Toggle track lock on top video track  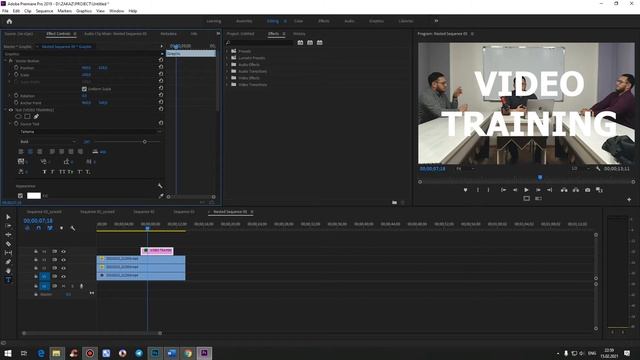[36, 251]
